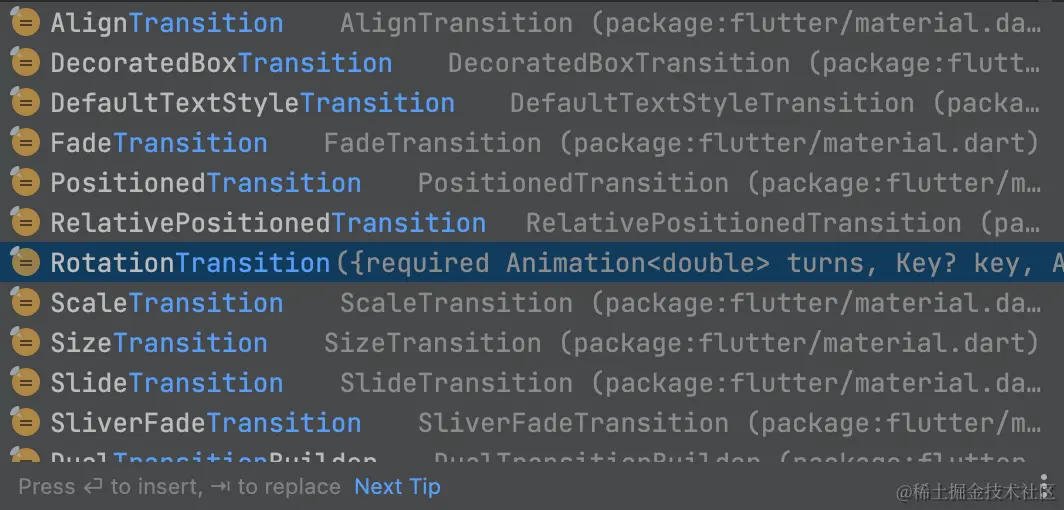Click the icon beside ScaleTransition
1064x510 pixels.
click(x=24, y=303)
